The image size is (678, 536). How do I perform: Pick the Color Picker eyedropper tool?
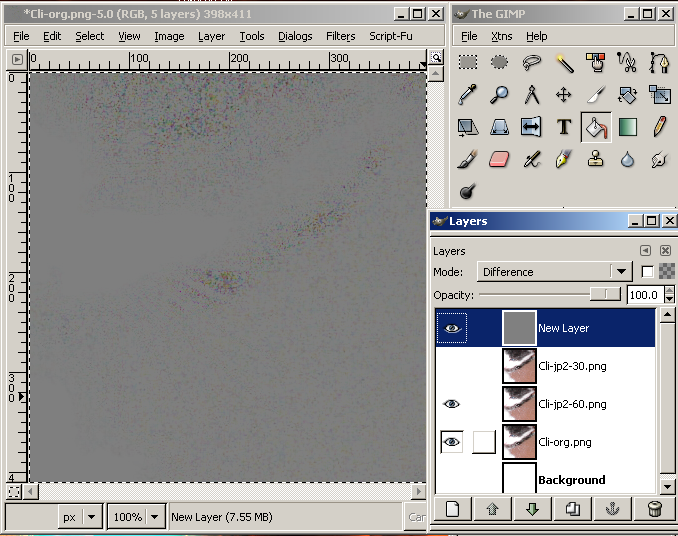pos(468,95)
